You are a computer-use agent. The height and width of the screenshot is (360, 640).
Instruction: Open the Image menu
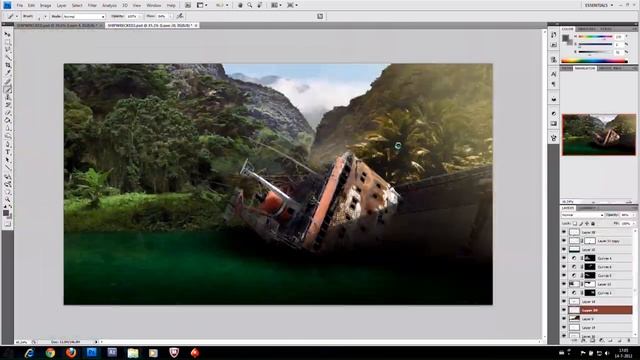[x=45, y=5]
